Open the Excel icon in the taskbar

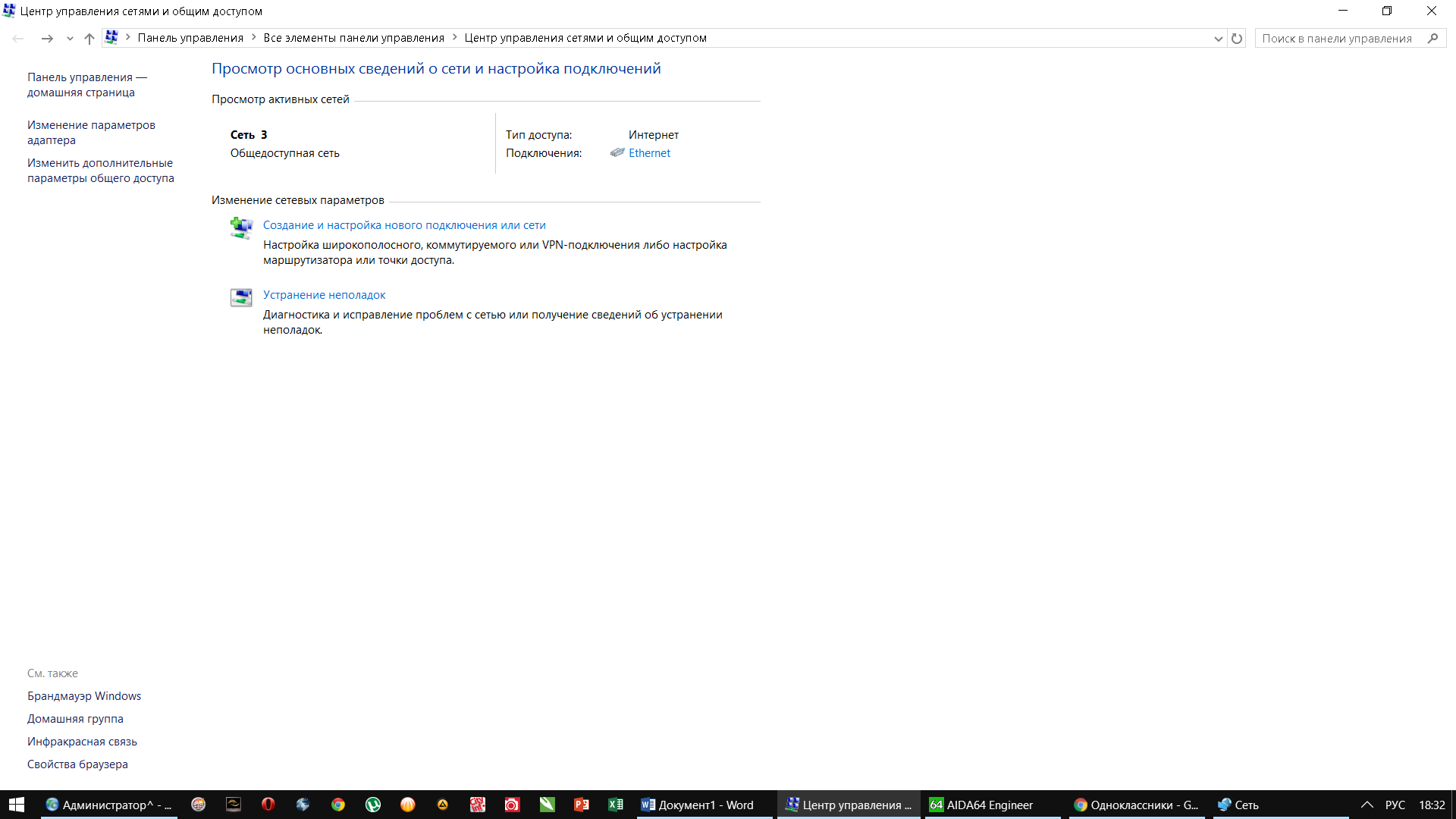(x=616, y=805)
